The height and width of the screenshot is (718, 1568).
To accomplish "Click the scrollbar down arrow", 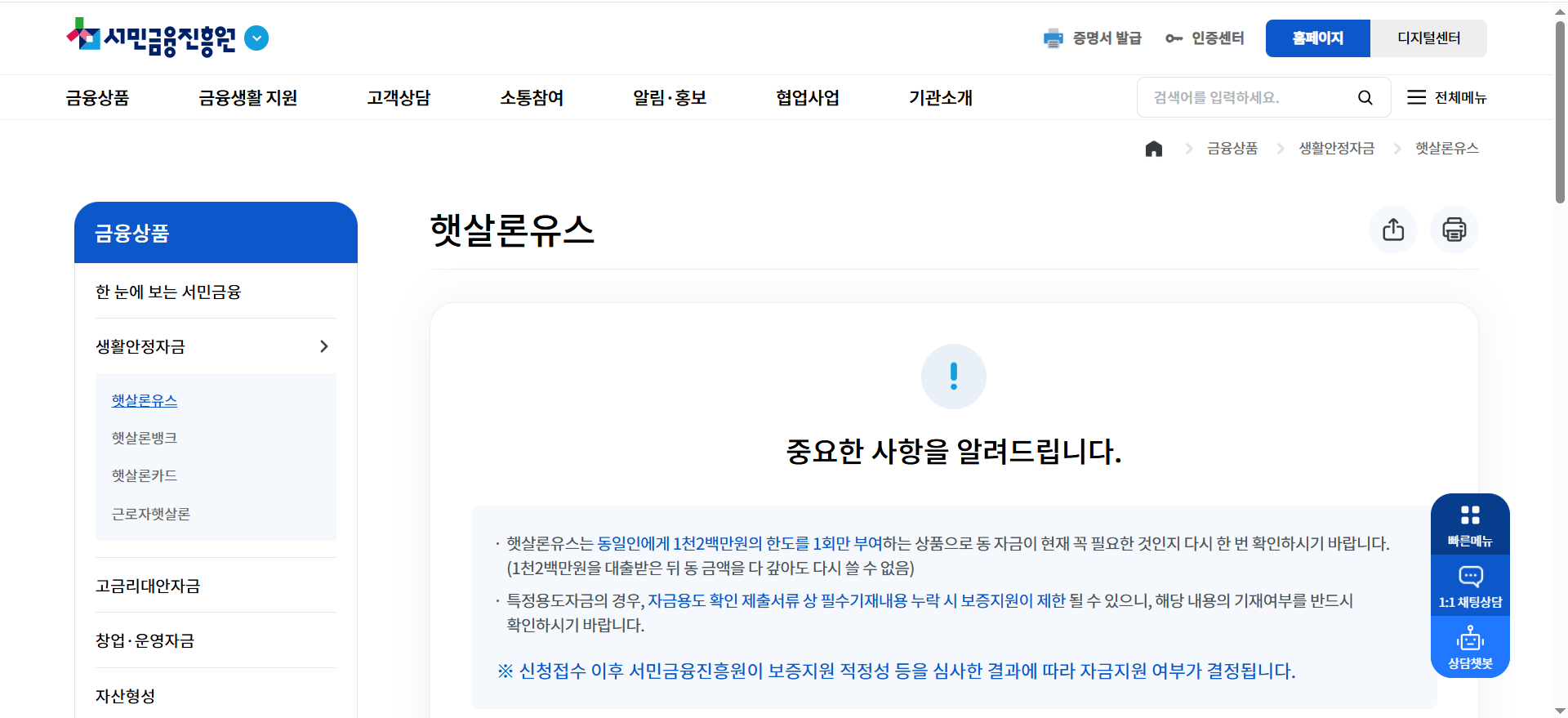I will pyautogui.click(x=1560, y=711).
